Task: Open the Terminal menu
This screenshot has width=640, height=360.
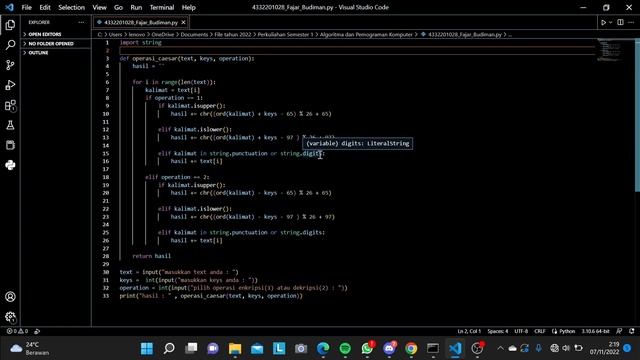Action: pyautogui.click(x=162, y=7)
